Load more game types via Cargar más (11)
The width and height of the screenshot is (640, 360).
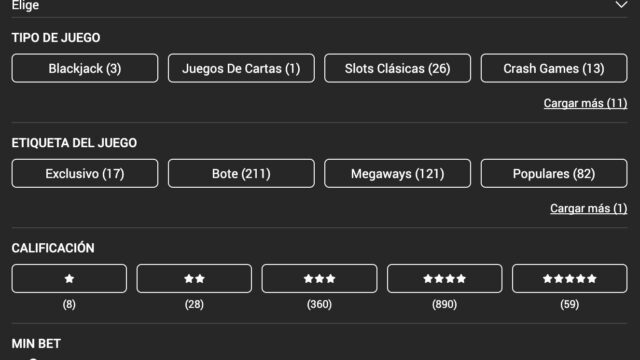coord(585,103)
